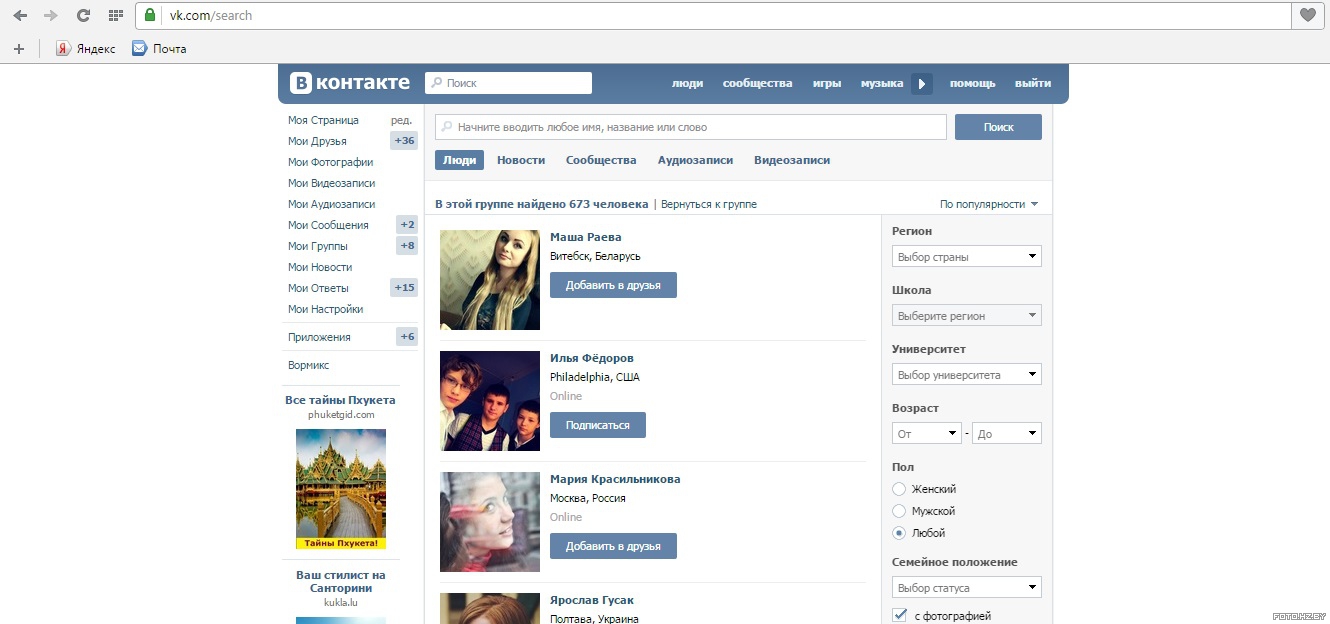The width and height of the screenshot is (1330, 624).
Task: Click Вернуться к группе link
Action: pos(709,204)
